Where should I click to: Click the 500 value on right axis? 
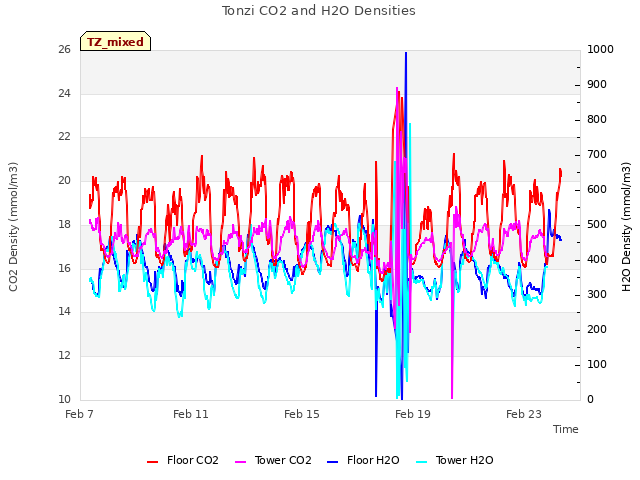[x=597, y=224]
